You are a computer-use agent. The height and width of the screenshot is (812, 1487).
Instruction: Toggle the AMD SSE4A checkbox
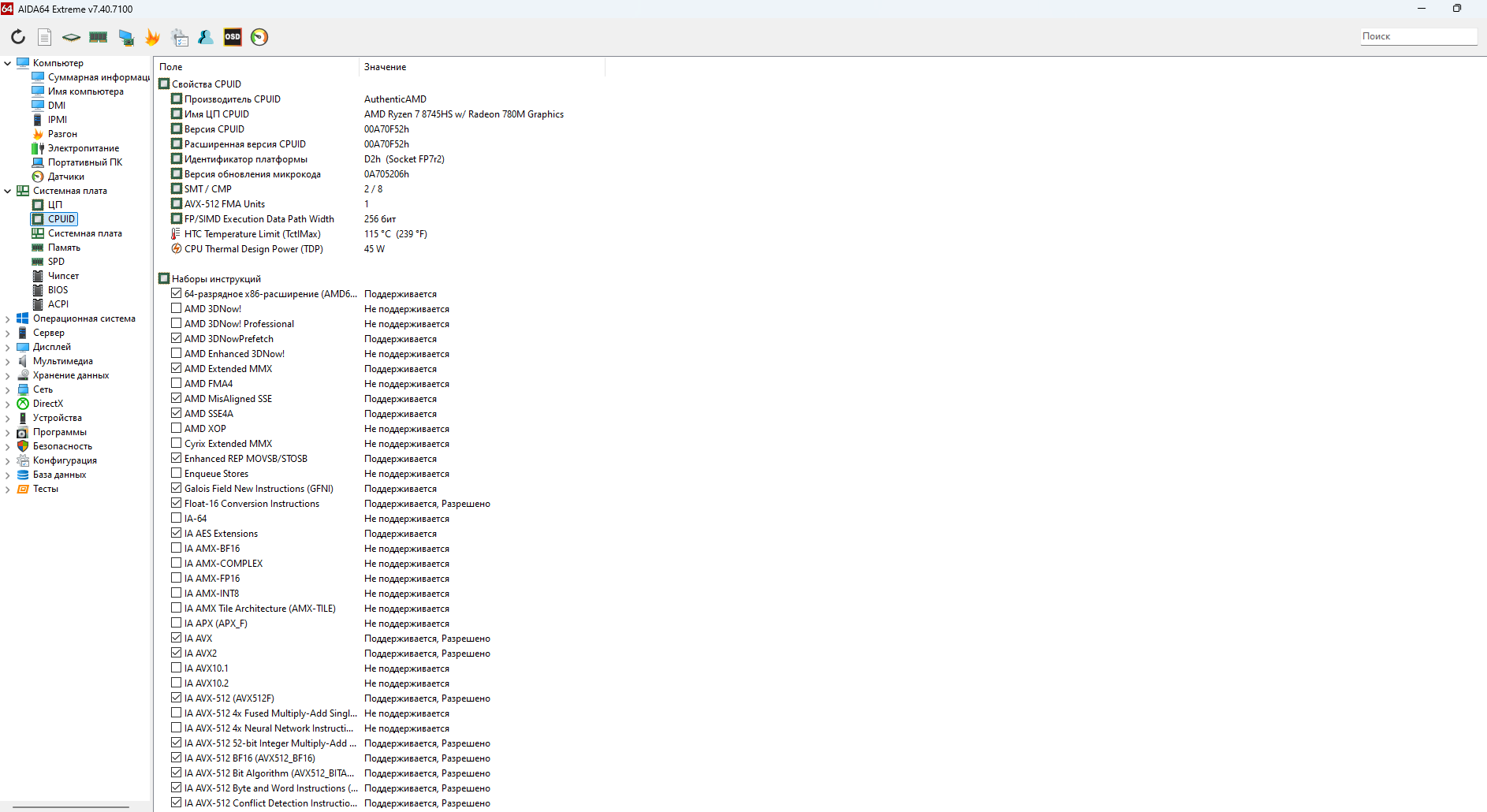(x=177, y=414)
